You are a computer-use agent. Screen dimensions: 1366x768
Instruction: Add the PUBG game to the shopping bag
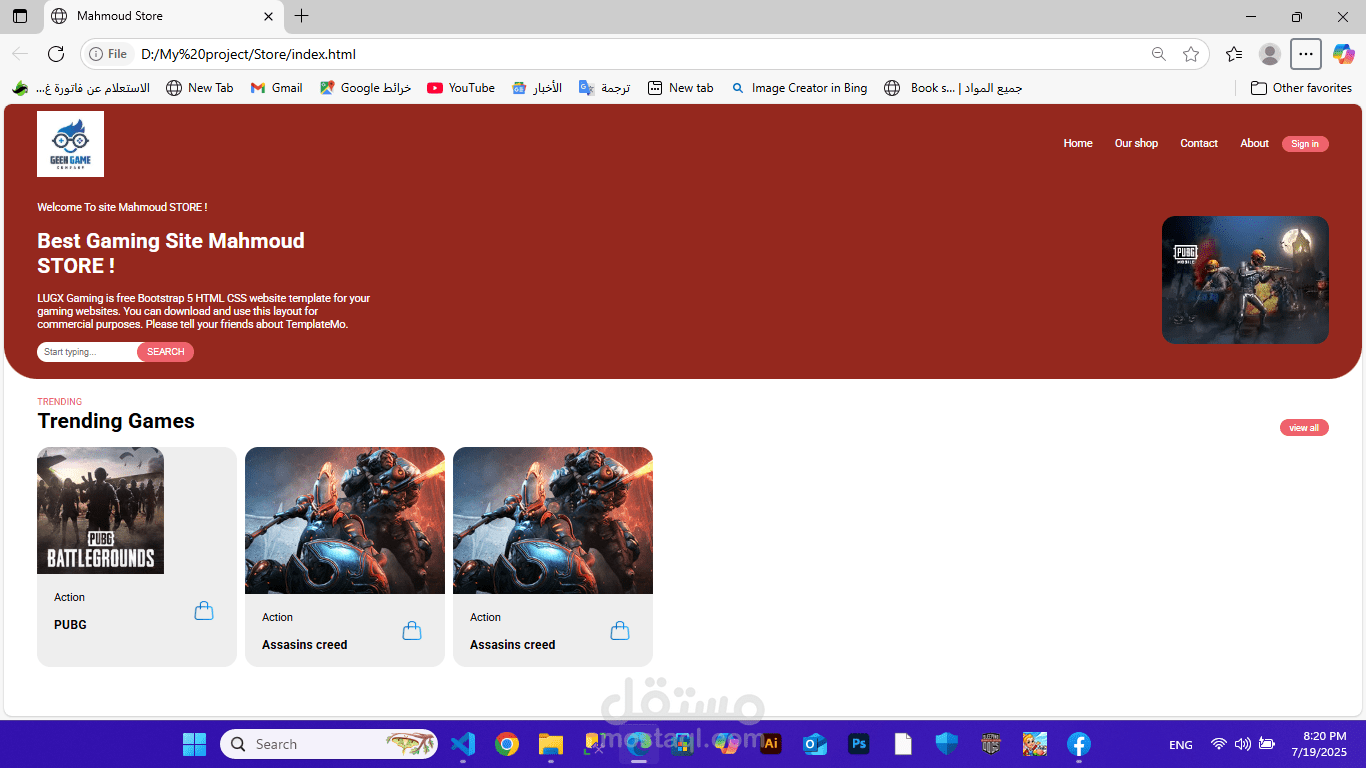204,611
